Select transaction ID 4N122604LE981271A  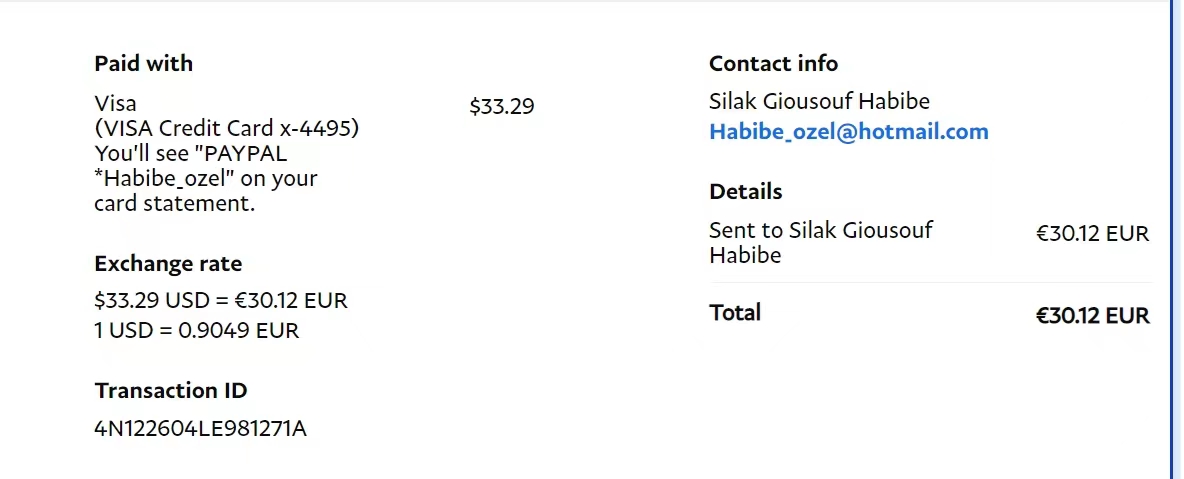200,429
